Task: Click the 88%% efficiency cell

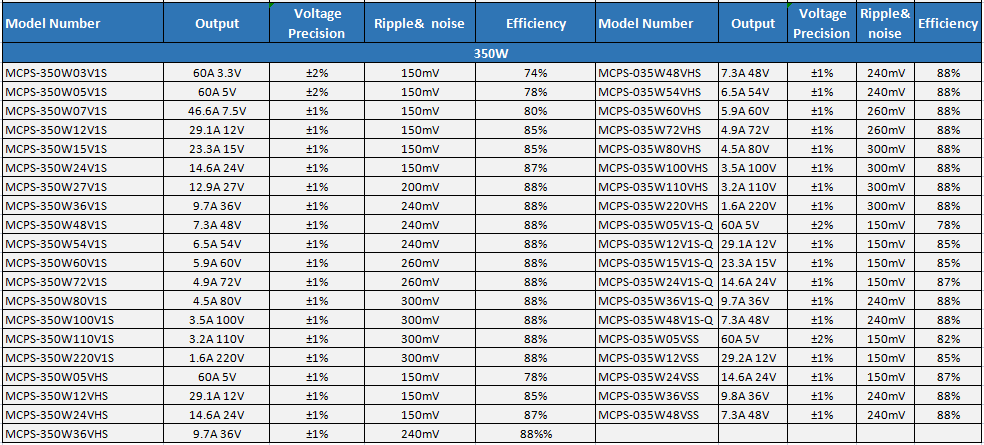Action: 536,434
